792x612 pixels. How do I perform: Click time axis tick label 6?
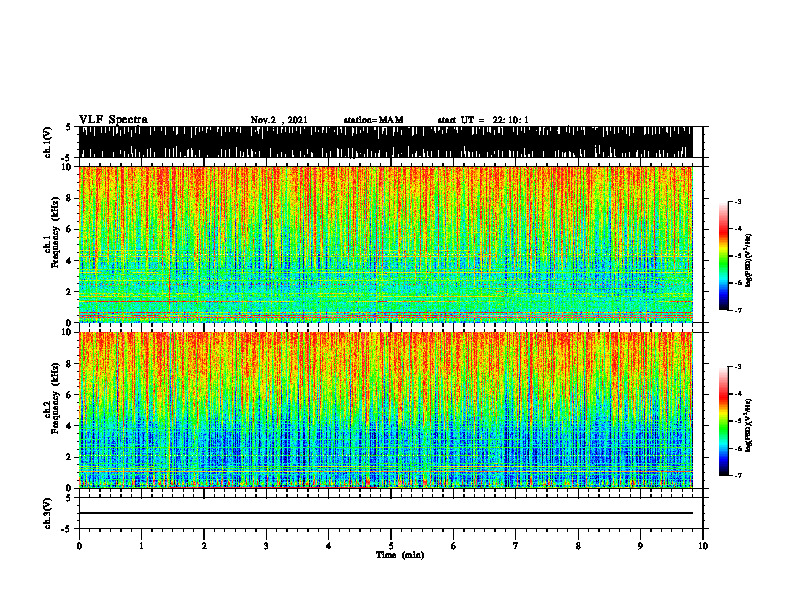point(454,546)
